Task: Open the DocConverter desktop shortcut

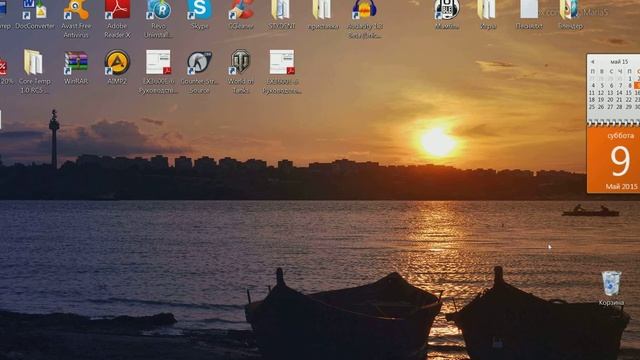Action: tap(34, 14)
